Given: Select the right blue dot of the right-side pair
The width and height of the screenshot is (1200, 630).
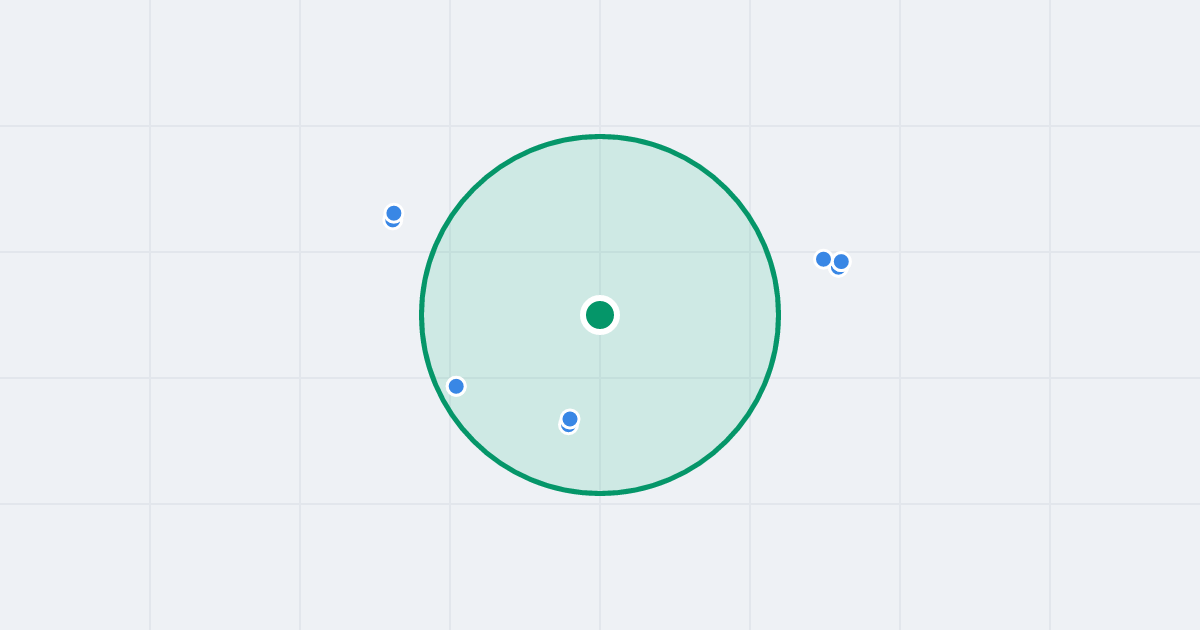Looking at the screenshot, I should pyautogui.click(x=841, y=262).
